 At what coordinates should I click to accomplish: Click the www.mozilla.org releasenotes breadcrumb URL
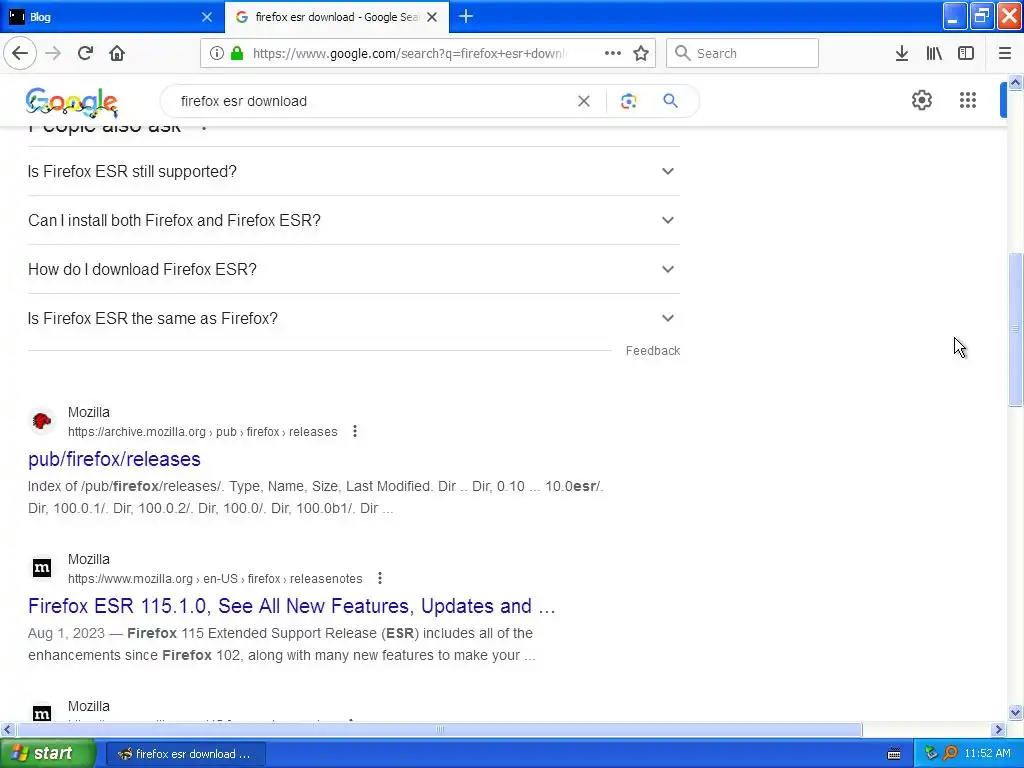(215, 579)
